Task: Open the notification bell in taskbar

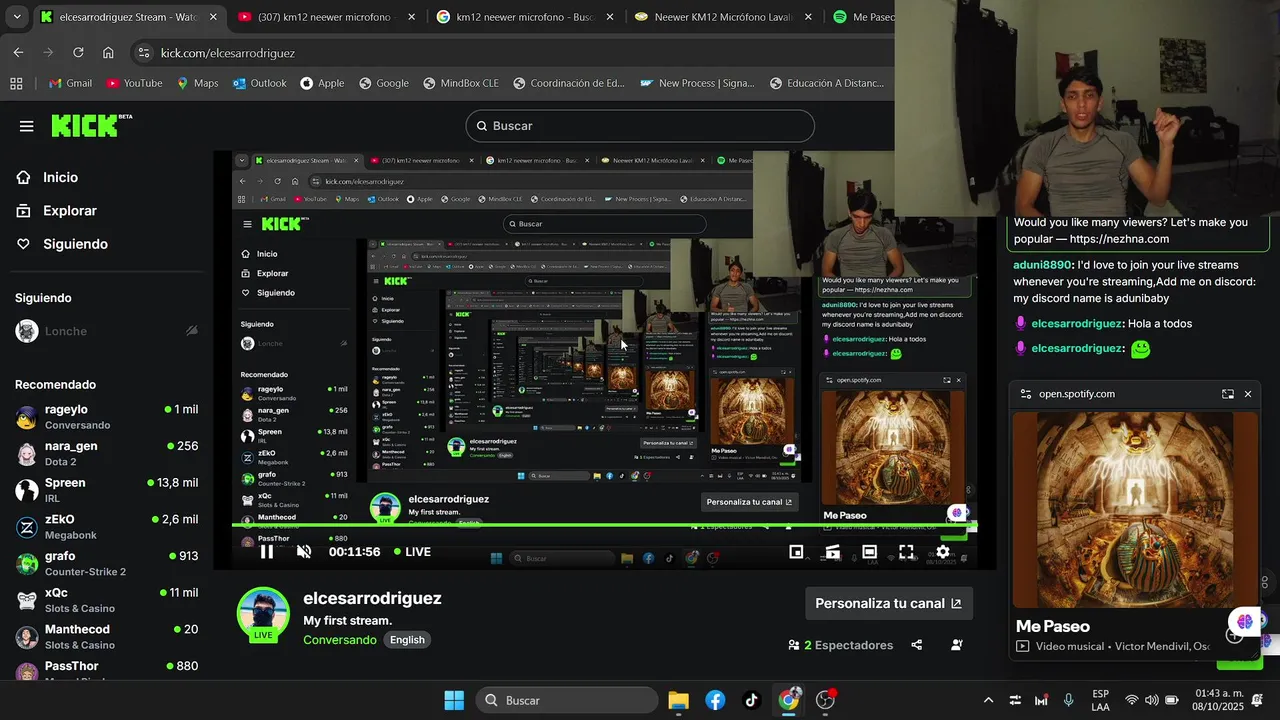Action: (x=1257, y=700)
